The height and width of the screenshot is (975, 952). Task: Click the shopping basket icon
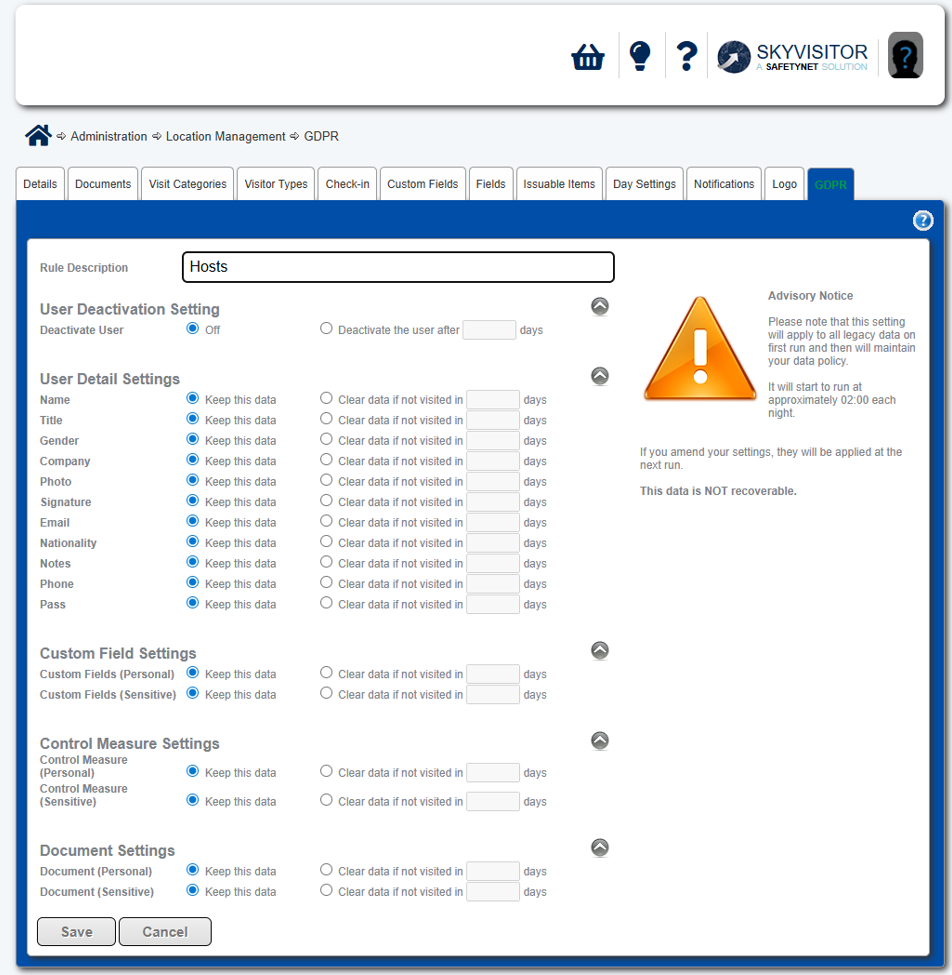588,57
